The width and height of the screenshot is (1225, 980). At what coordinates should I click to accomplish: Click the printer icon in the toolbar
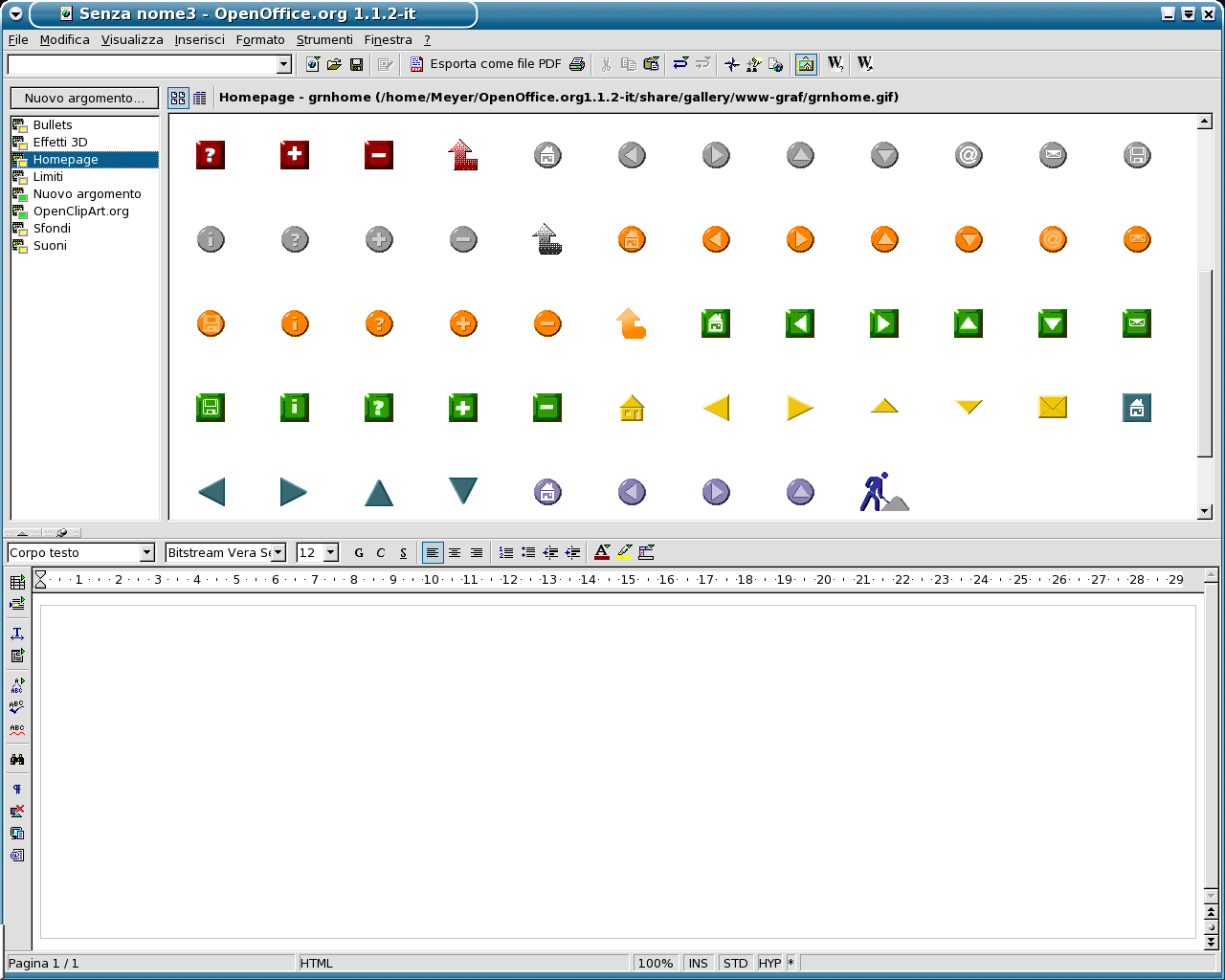point(577,64)
